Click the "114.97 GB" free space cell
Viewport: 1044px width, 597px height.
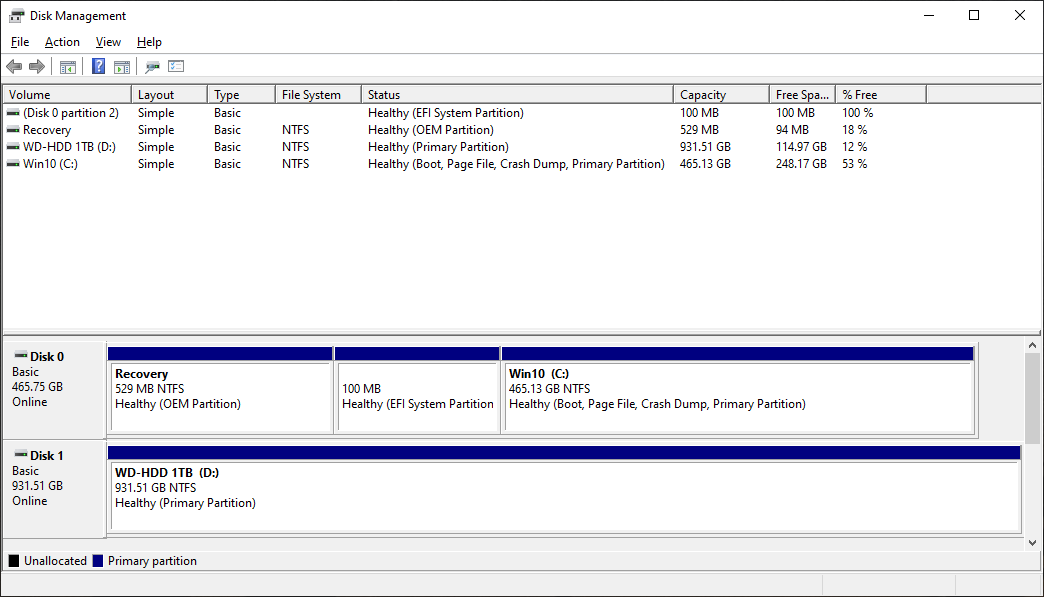[801, 147]
